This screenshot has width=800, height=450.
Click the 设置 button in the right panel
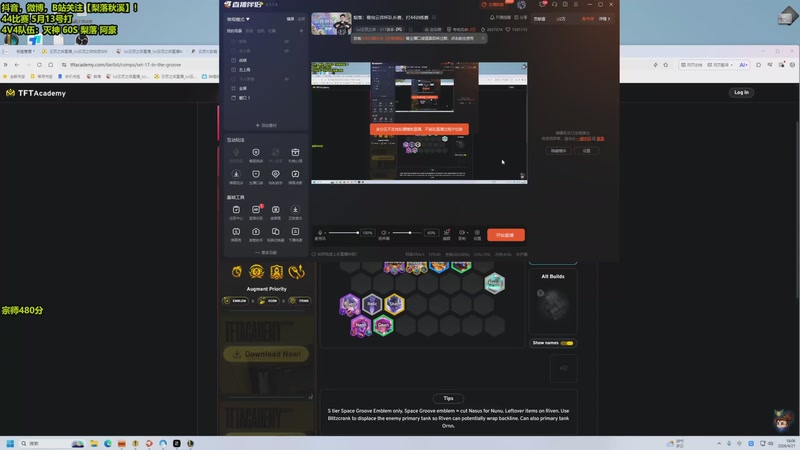pos(586,151)
